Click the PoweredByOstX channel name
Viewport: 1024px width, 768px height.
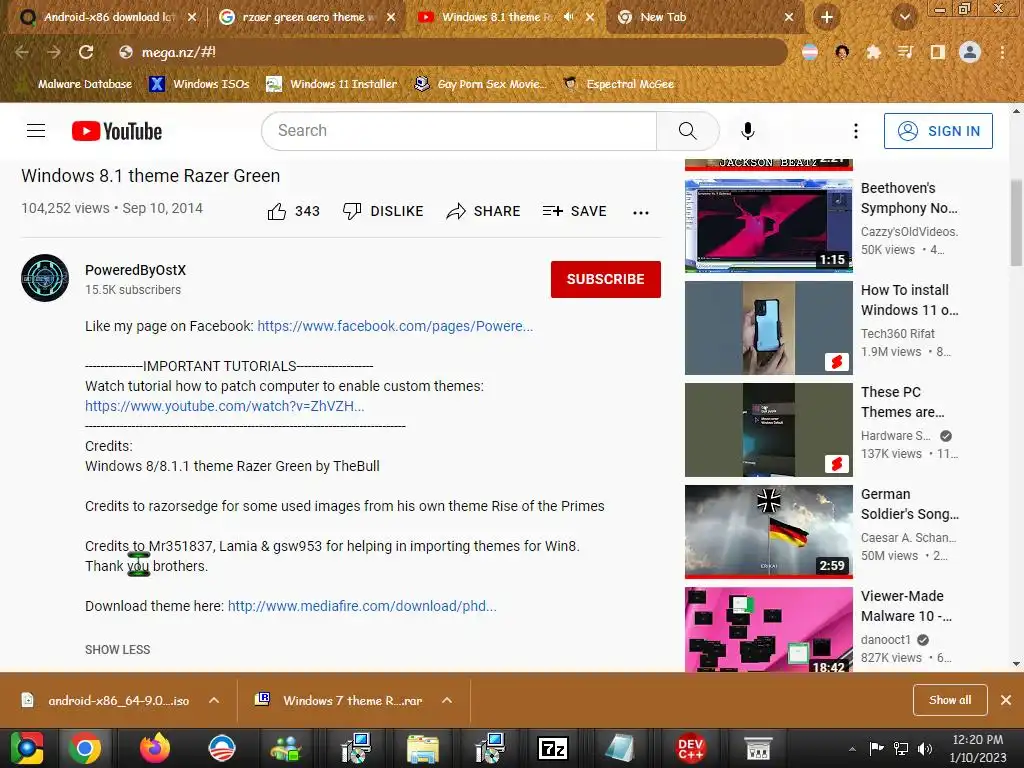coord(135,270)
